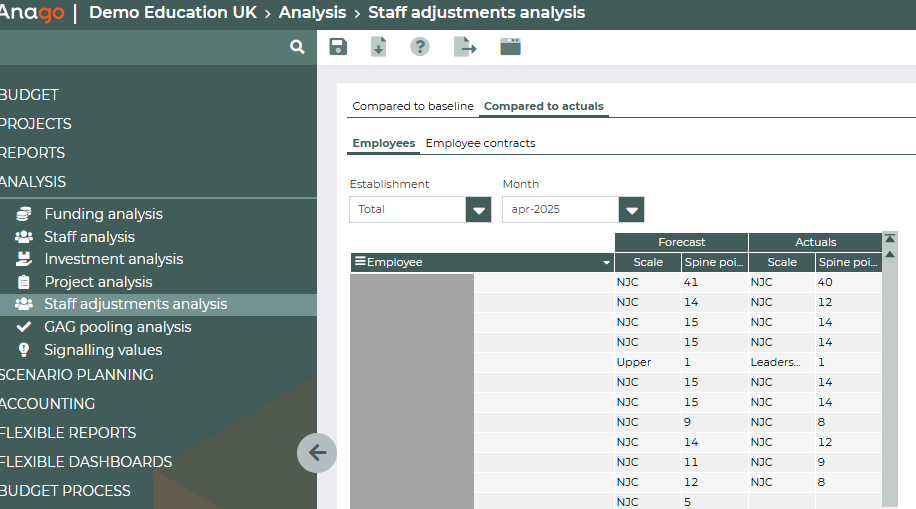Image resolution: width=916 pixels, height=509 pixels.
Task: Expand the SCENARIO PLANNING section
Action: pos(77,375)
